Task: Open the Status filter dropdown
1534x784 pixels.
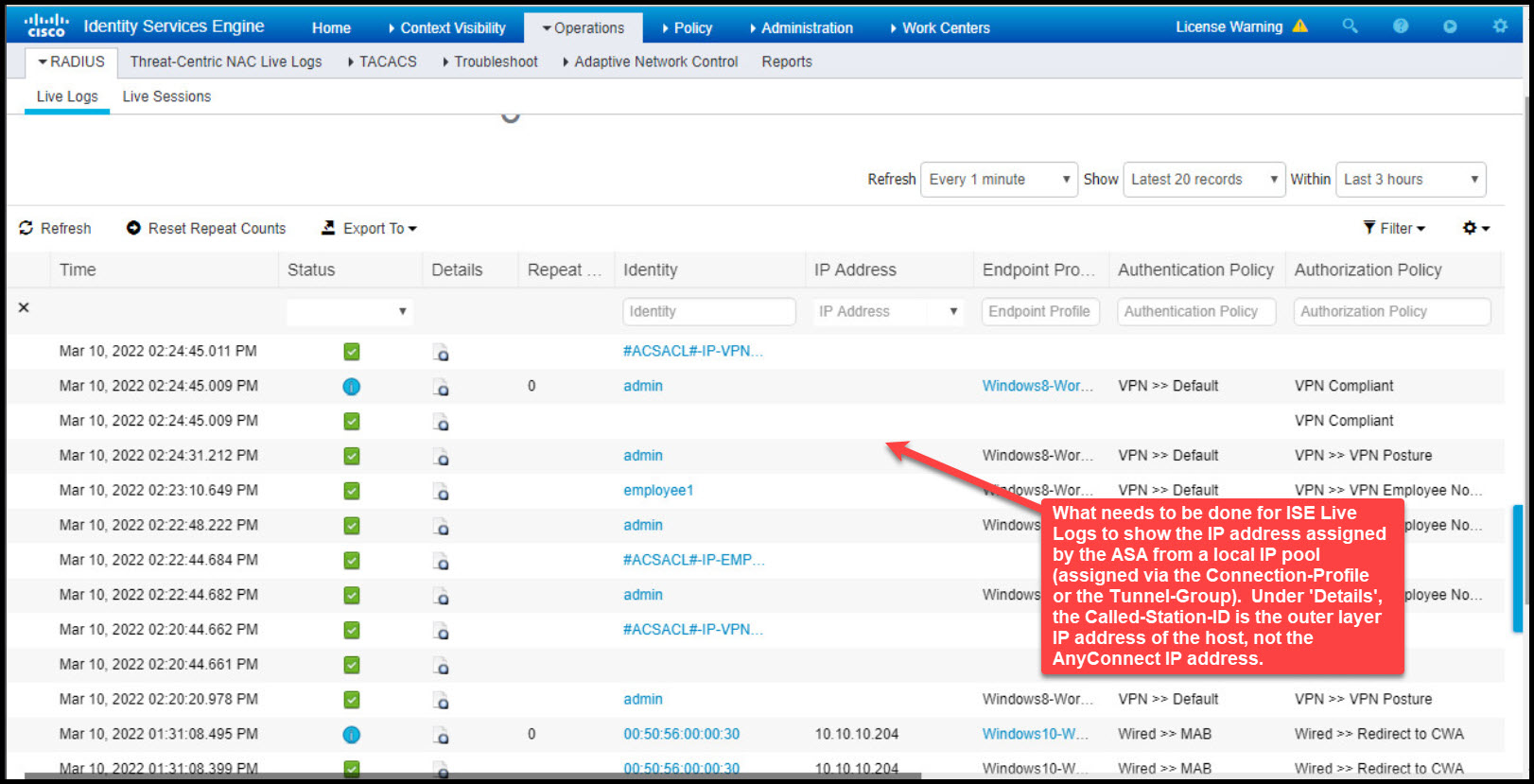Action: coord(349,311)
